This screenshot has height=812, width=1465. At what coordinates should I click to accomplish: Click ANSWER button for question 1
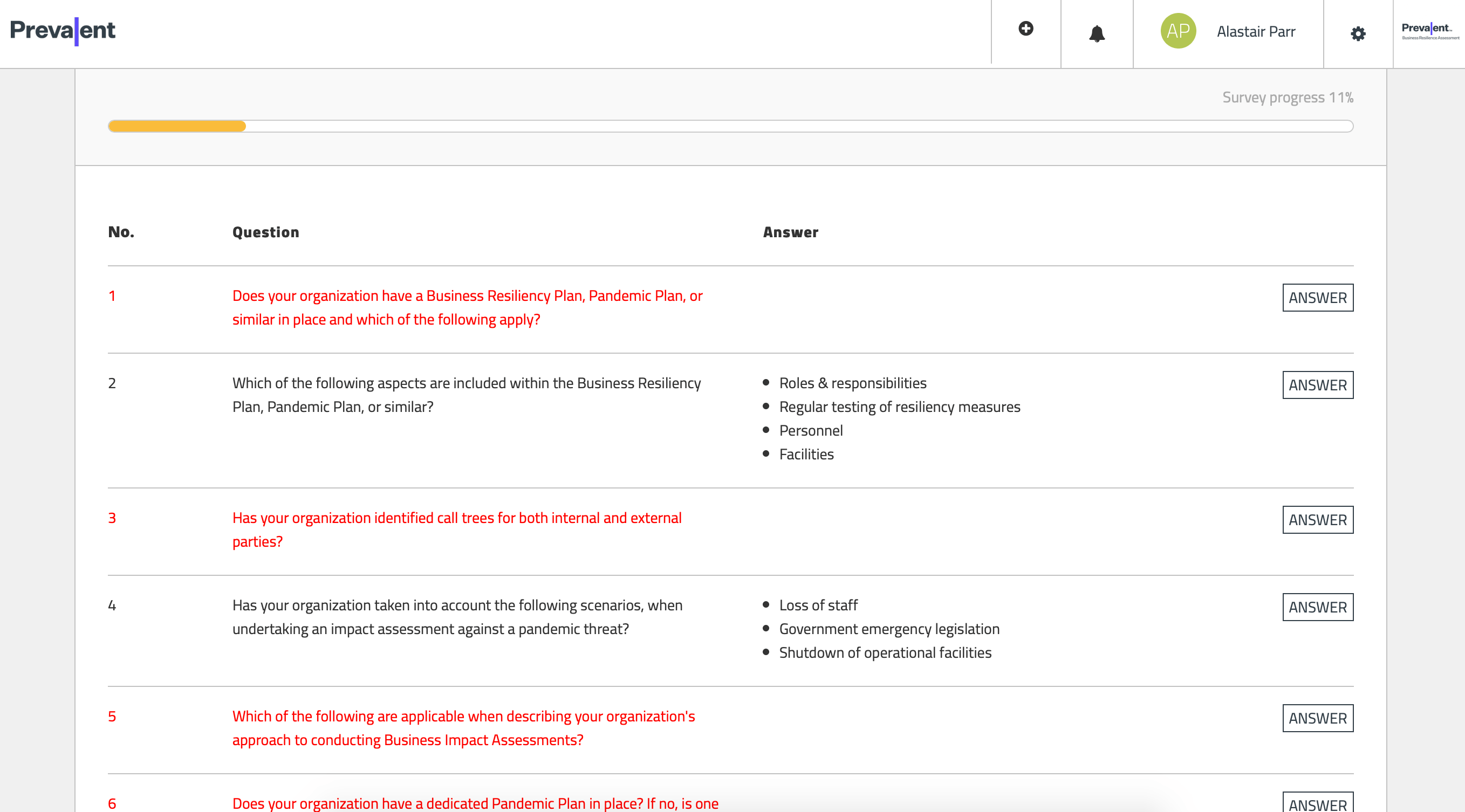pos(1317,298)
